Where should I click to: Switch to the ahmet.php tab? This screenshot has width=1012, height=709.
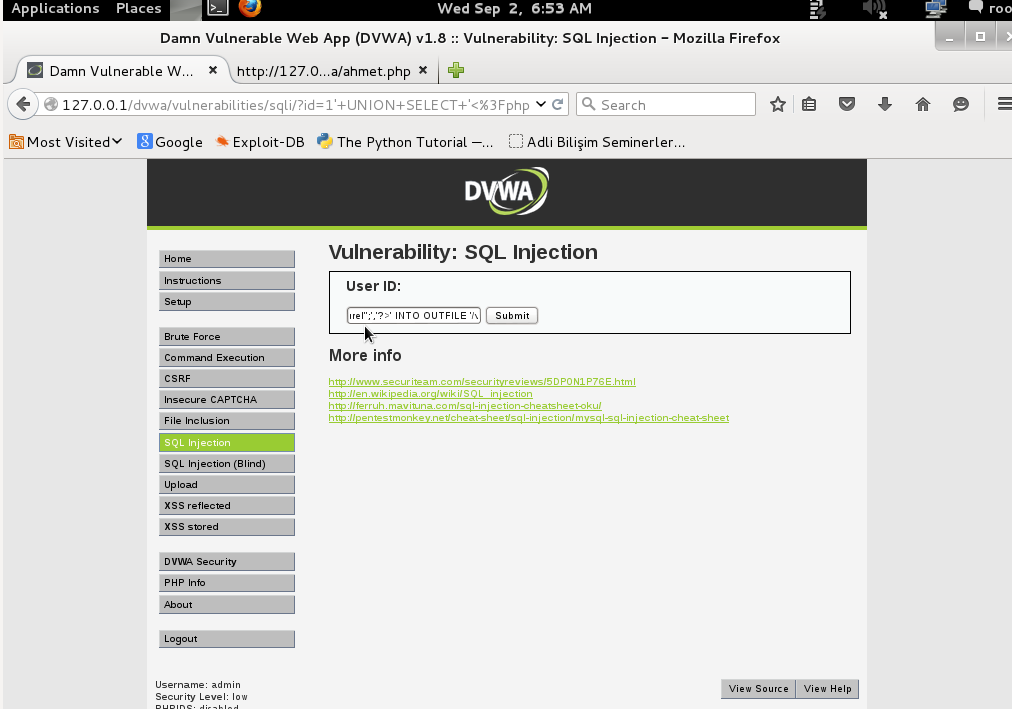323,71
